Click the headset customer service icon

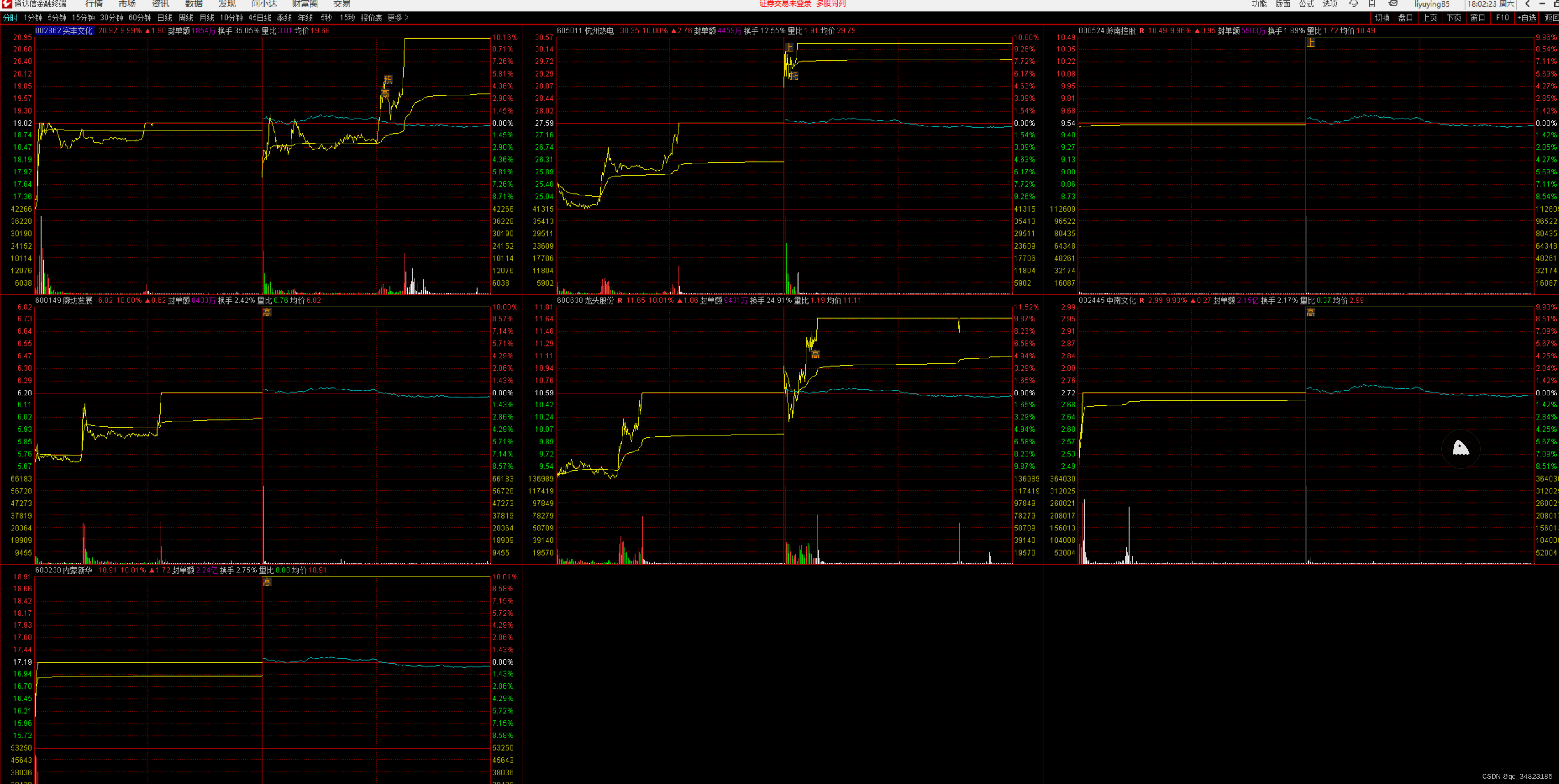[1353, 4]
